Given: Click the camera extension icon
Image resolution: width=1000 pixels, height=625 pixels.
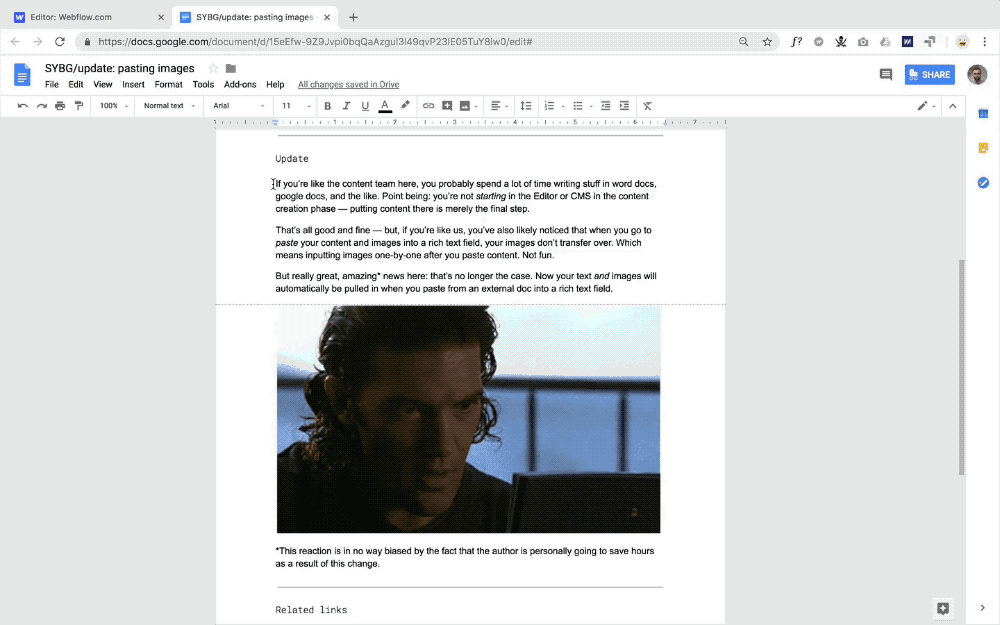Looking at the screenshot, I should [863, 41].
